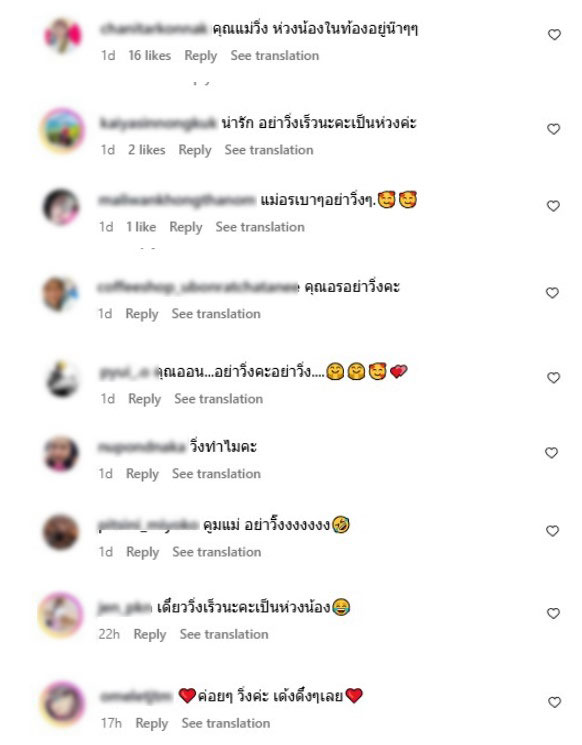
Task: Reply to the 17h old comment
Action: click(152, 724)
